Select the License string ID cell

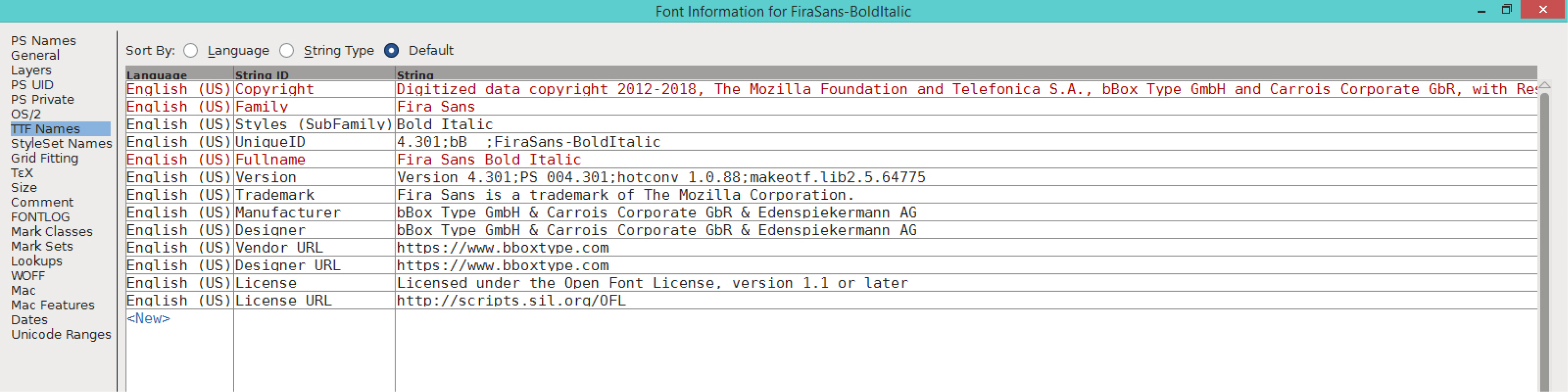pos(315,283)
